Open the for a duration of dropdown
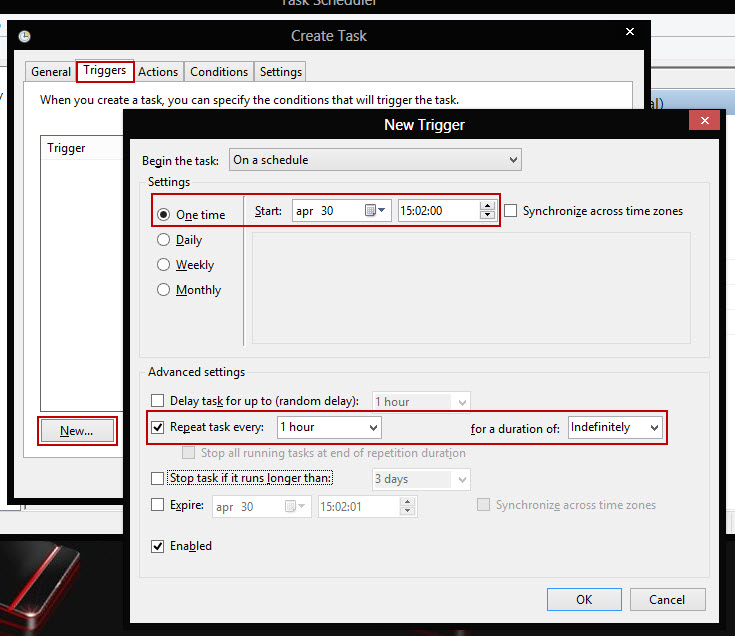The width and height of the screenshot is (735, 636). click(x=615, y=427)
